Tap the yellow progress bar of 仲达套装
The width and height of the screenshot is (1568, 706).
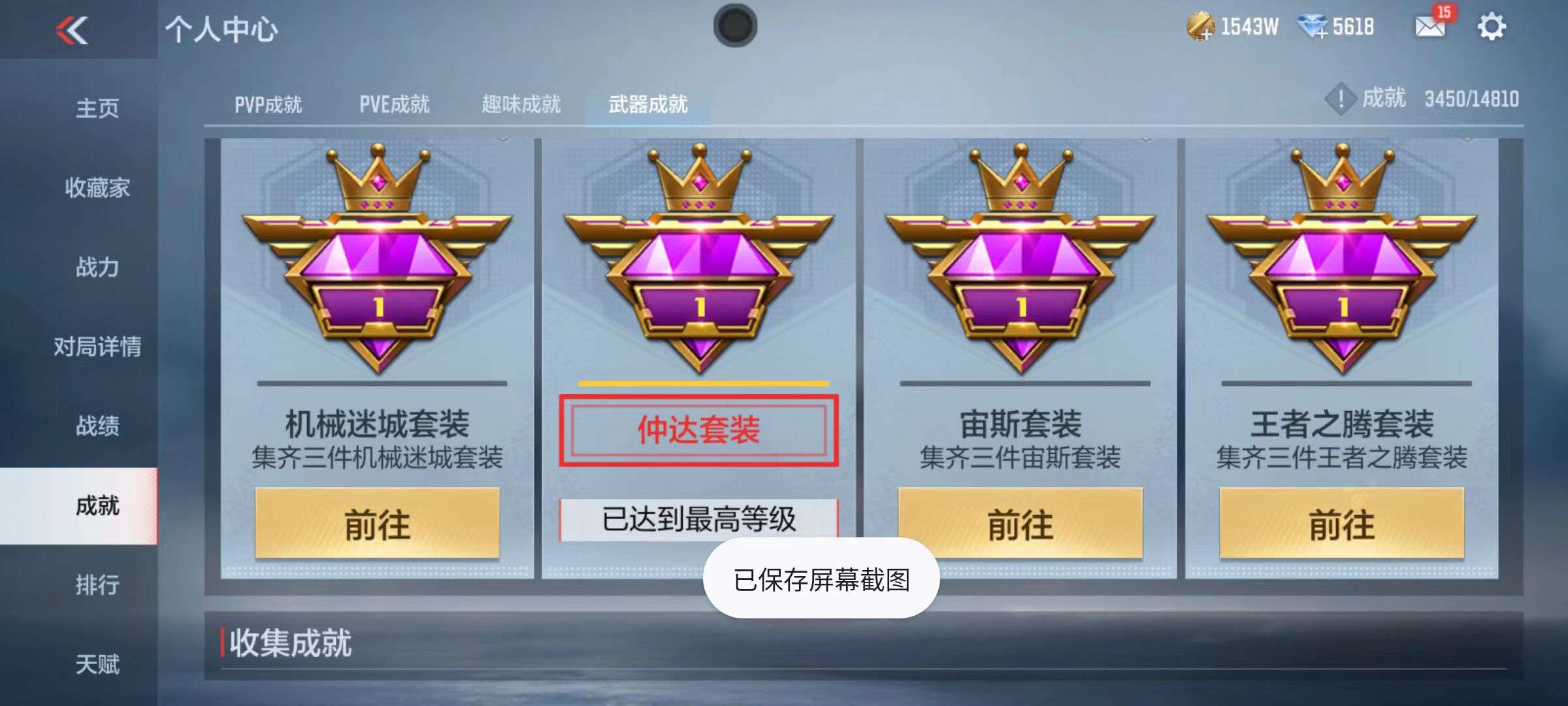click(704, 384)
